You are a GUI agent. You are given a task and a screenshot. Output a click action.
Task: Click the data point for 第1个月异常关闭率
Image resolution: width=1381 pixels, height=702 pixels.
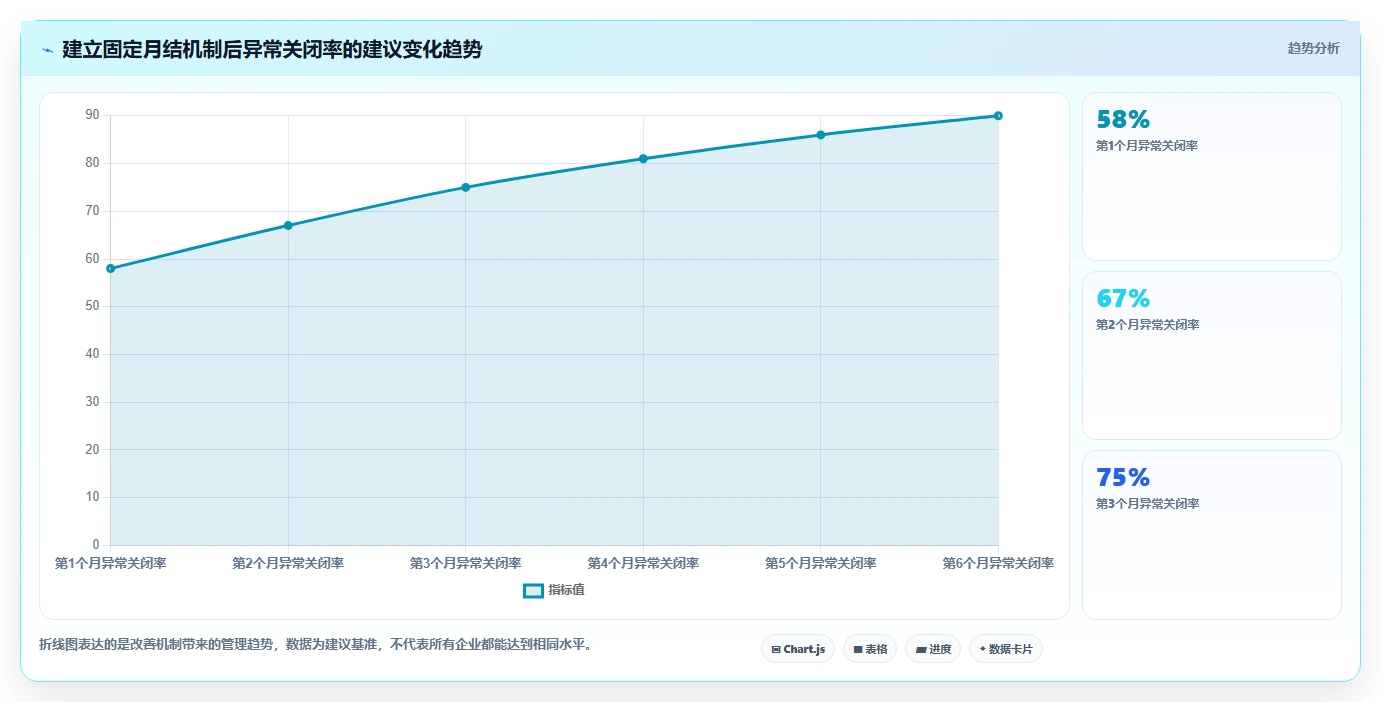pos(111,268)
